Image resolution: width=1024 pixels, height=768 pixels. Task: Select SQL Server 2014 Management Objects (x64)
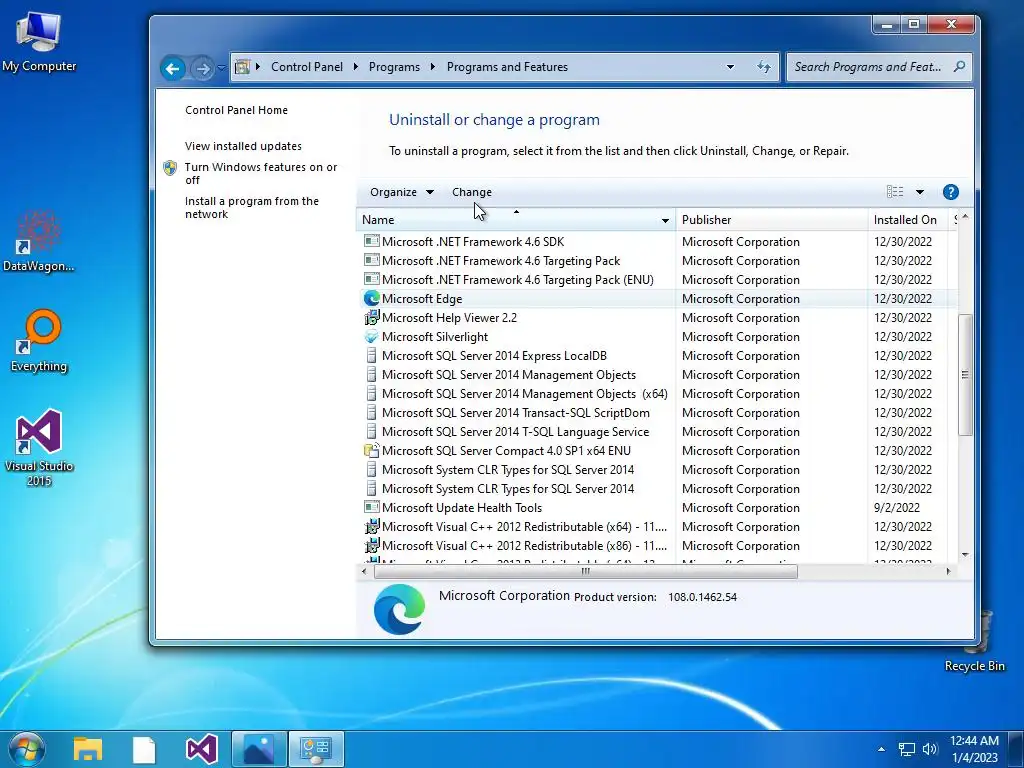[x=658, y=394]
